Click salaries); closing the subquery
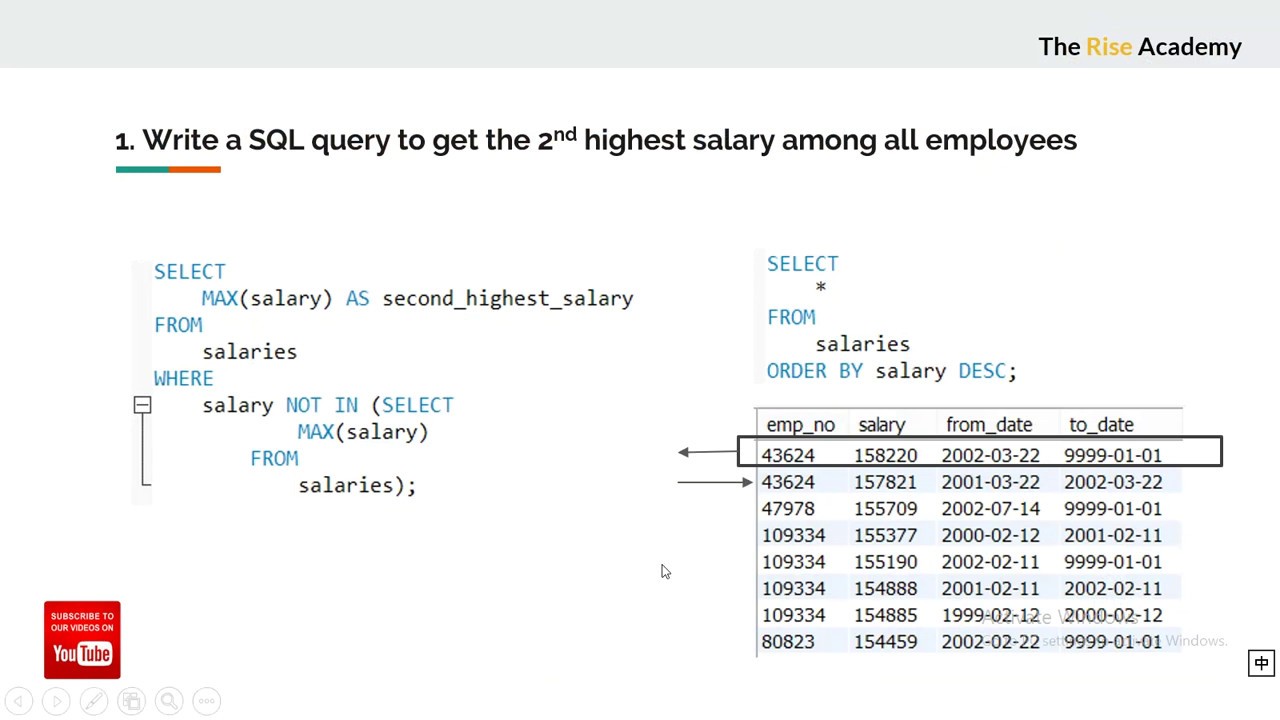Image resolution: width=1280 pixels, height=720 pixels. click(x=357, y=485)
